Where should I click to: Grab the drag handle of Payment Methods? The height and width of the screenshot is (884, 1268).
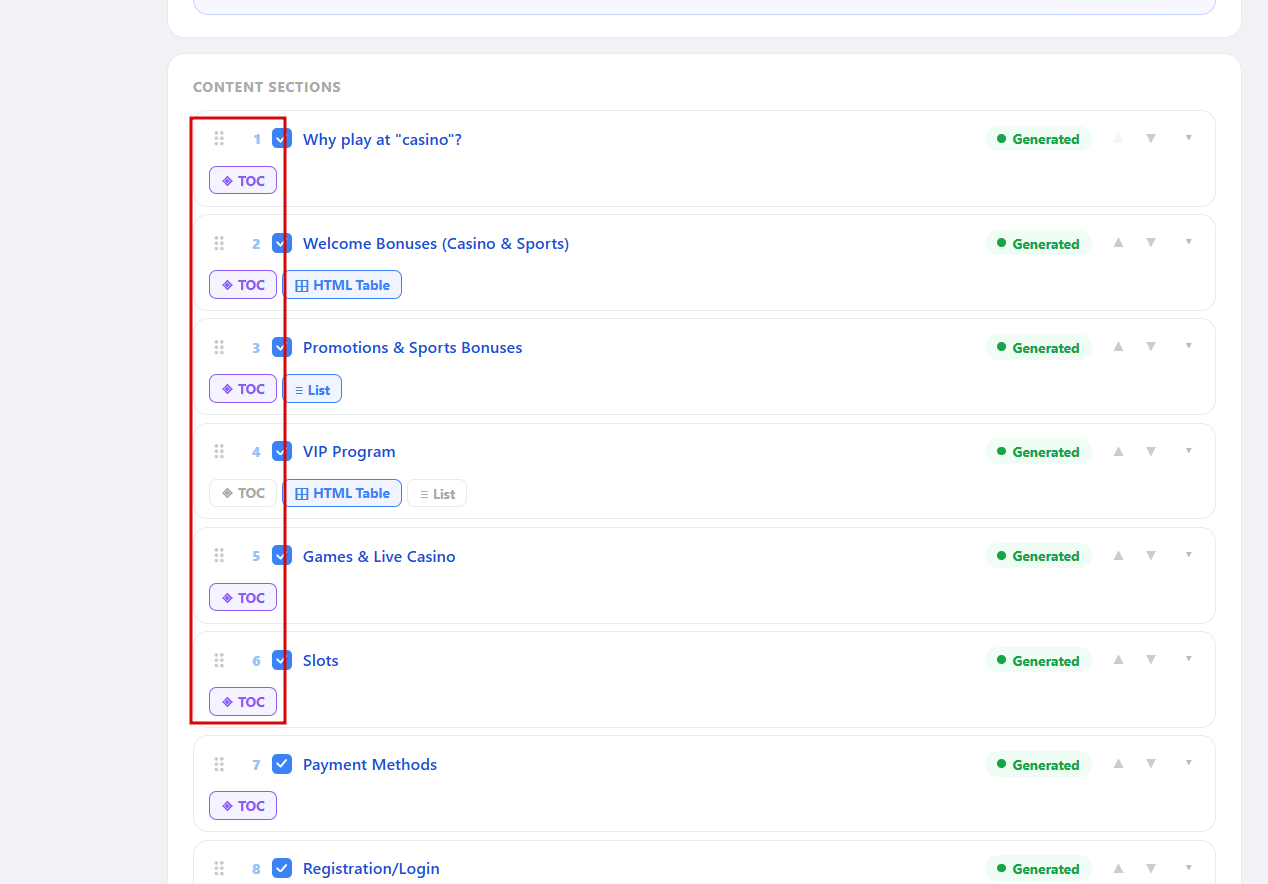click(219, 764)
